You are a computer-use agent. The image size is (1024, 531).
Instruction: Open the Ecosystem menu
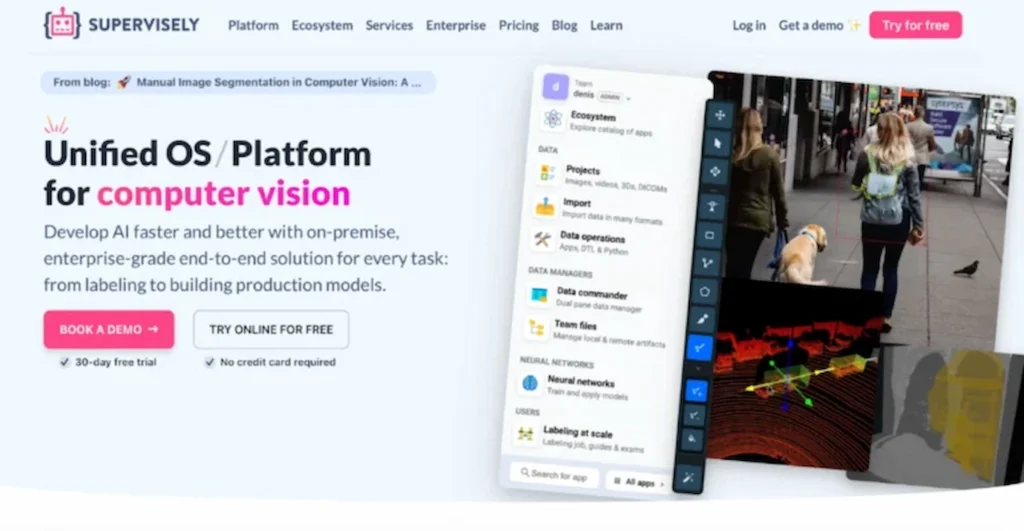[x=322, y=25]
